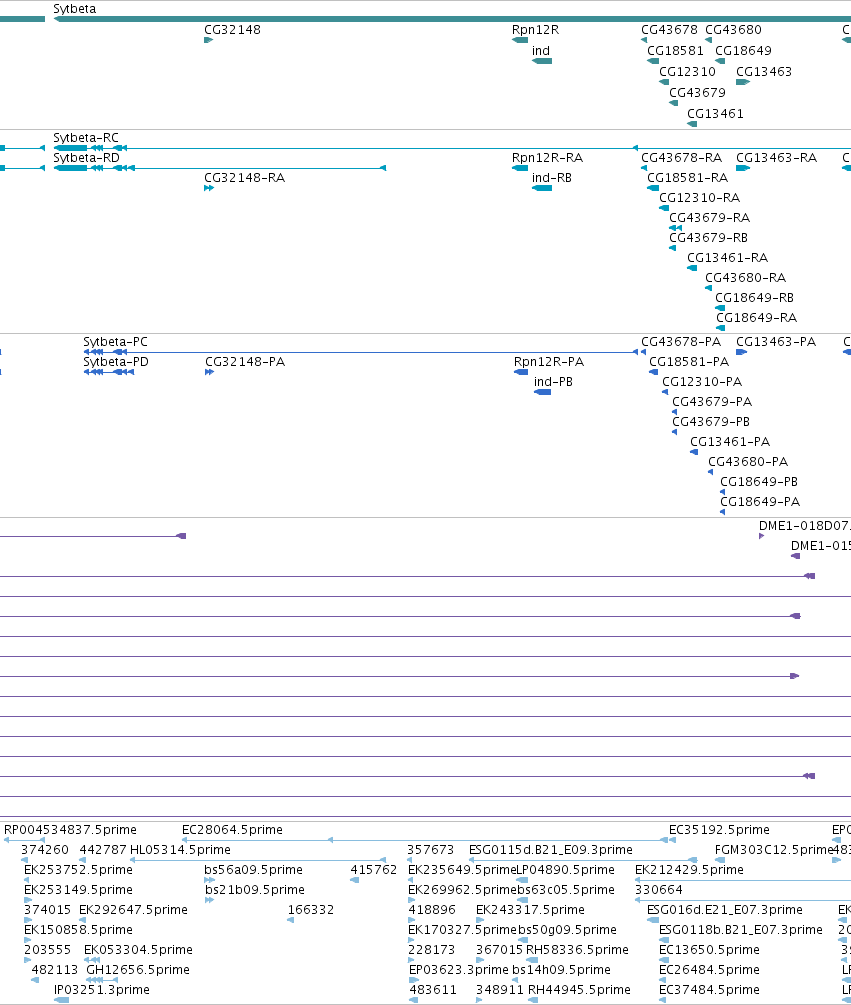Click the Rpn12R gene label
Viewport: 851px width, 1005px height.
[x=535, y=29]
